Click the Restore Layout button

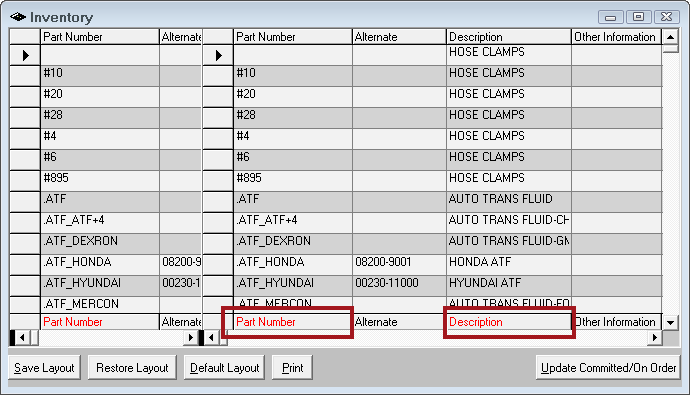pos(132,367)
